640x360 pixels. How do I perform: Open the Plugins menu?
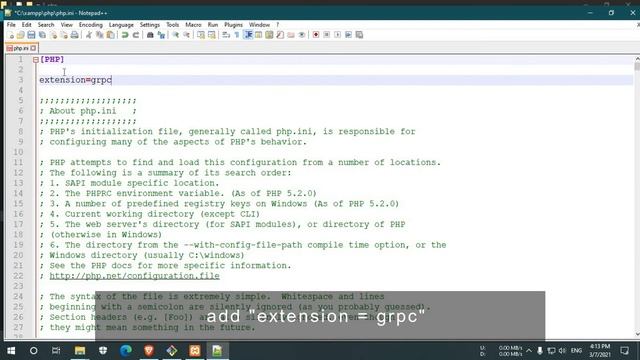(x=233, y=25)
